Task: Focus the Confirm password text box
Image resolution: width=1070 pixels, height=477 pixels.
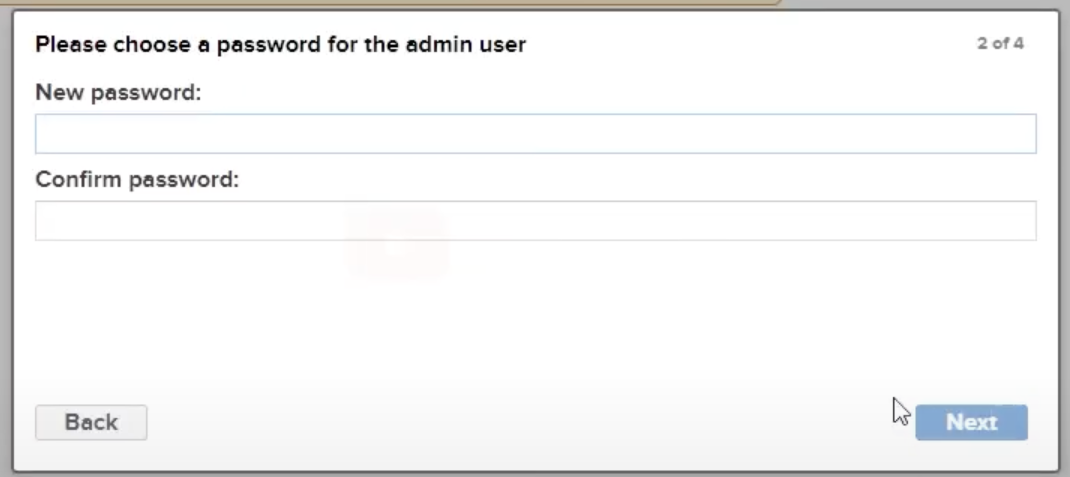Action: click(x=535, y=221)
